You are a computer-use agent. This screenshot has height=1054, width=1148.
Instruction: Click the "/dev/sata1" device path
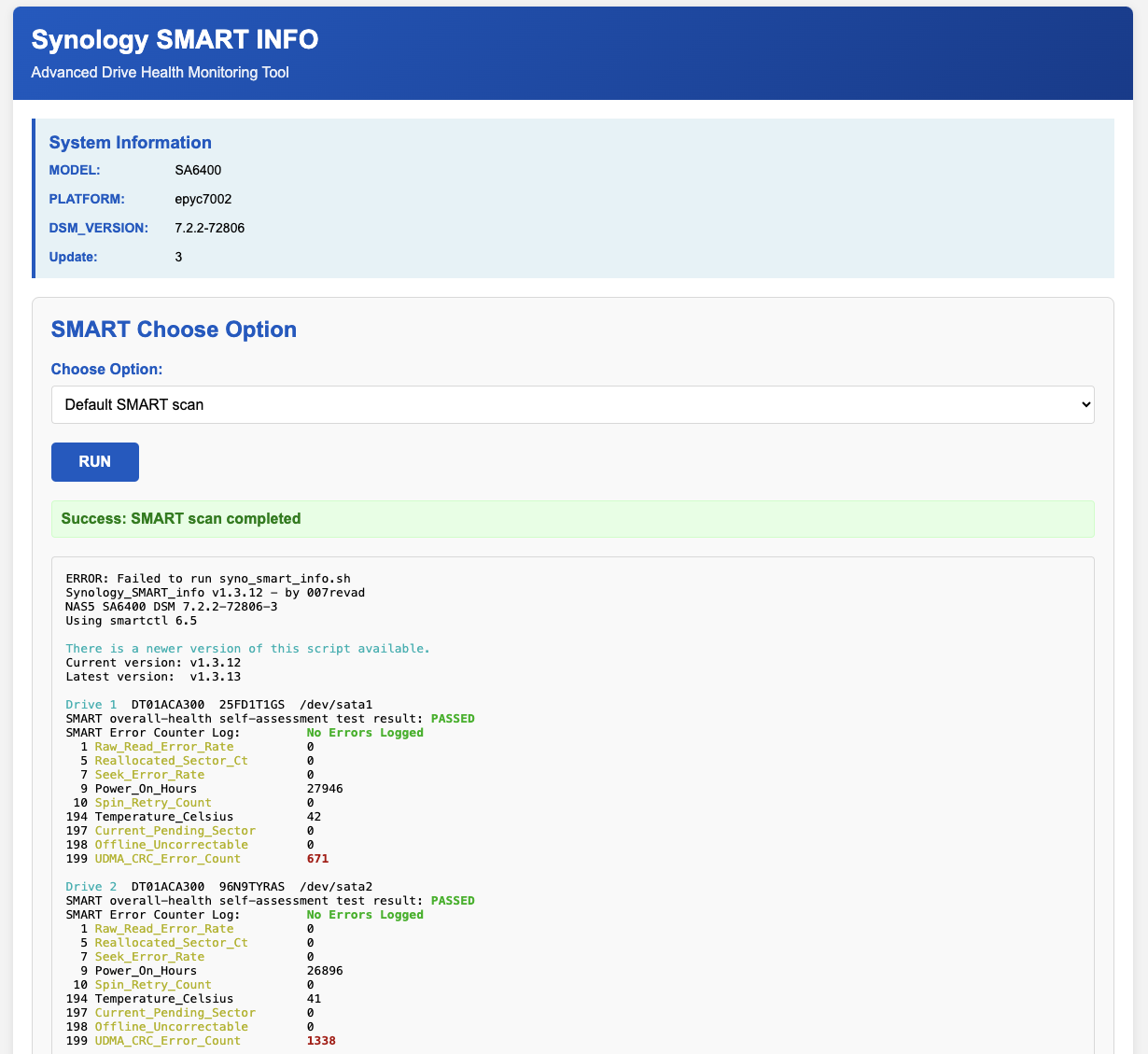pyautogui.click(x=336, y=705)
